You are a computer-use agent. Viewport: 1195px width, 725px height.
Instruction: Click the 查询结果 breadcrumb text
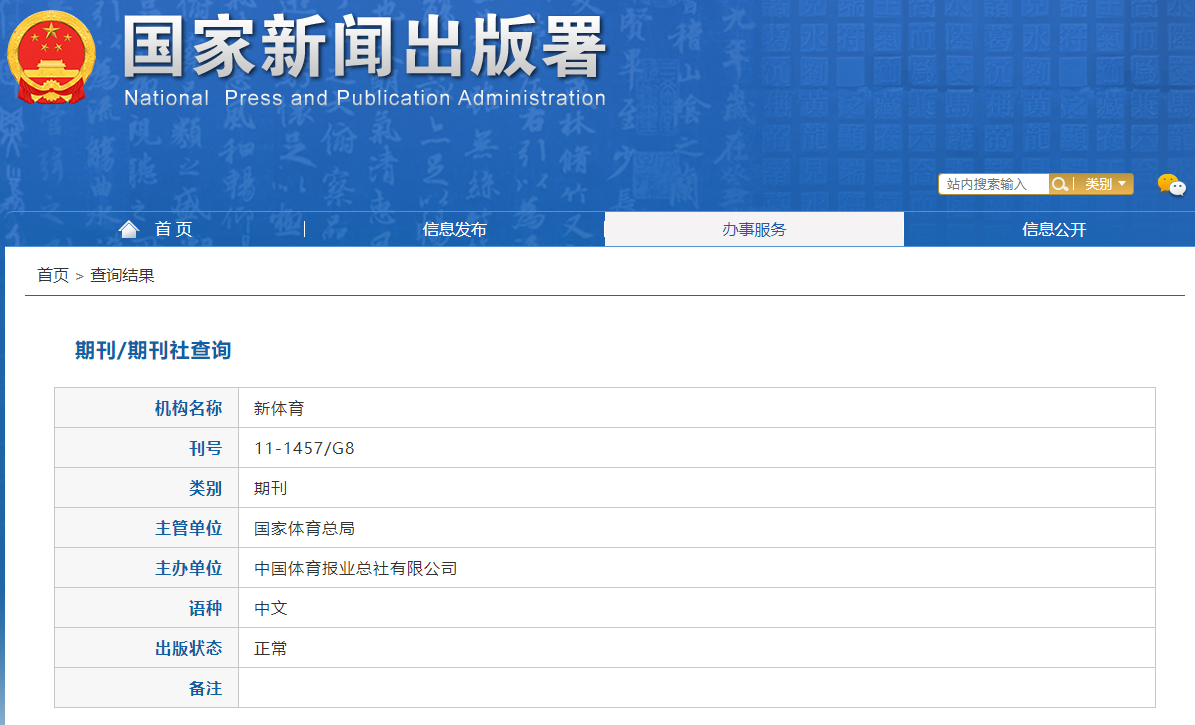(122, 275)
